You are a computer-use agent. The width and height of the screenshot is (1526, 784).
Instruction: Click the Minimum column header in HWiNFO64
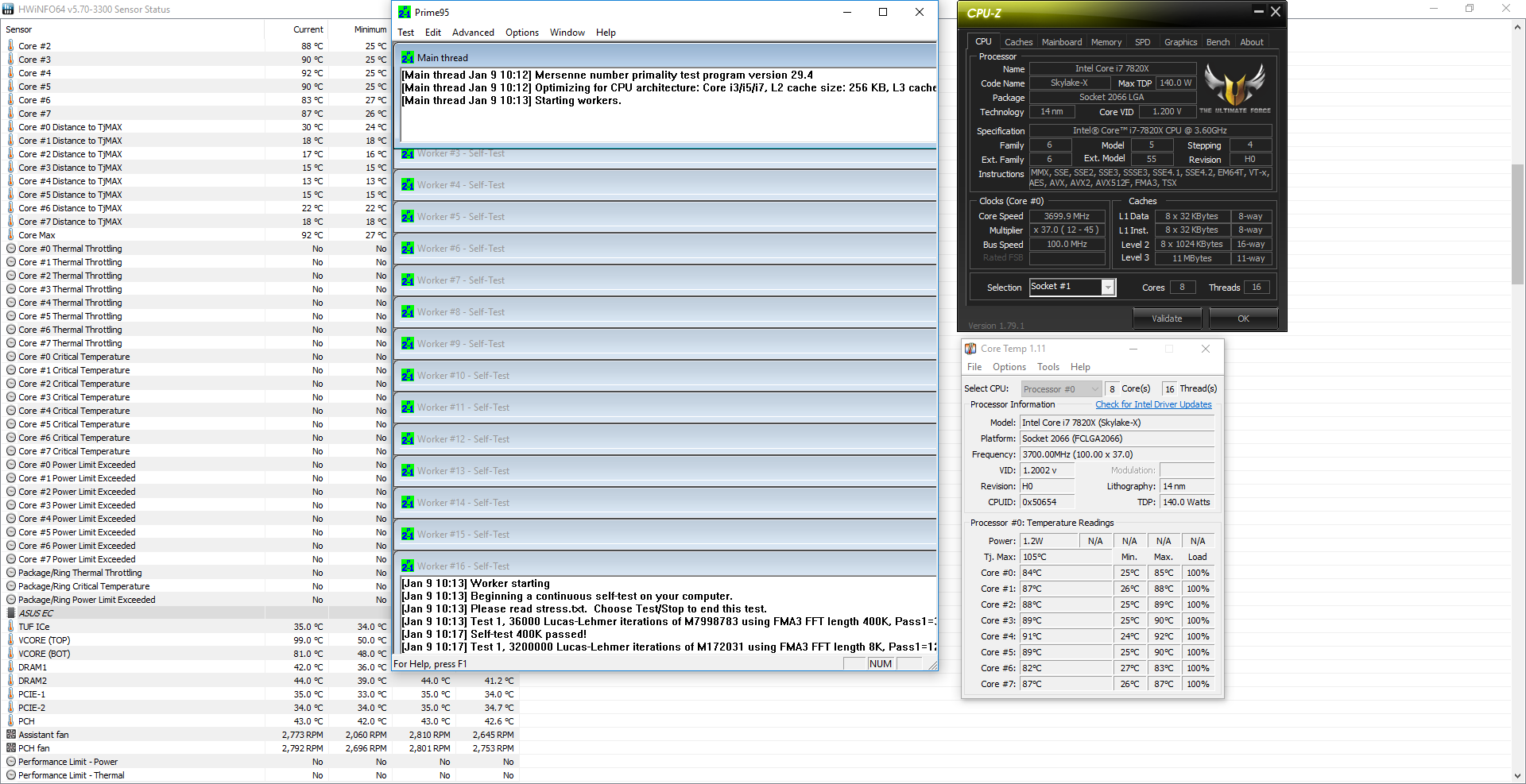point(359,29)
